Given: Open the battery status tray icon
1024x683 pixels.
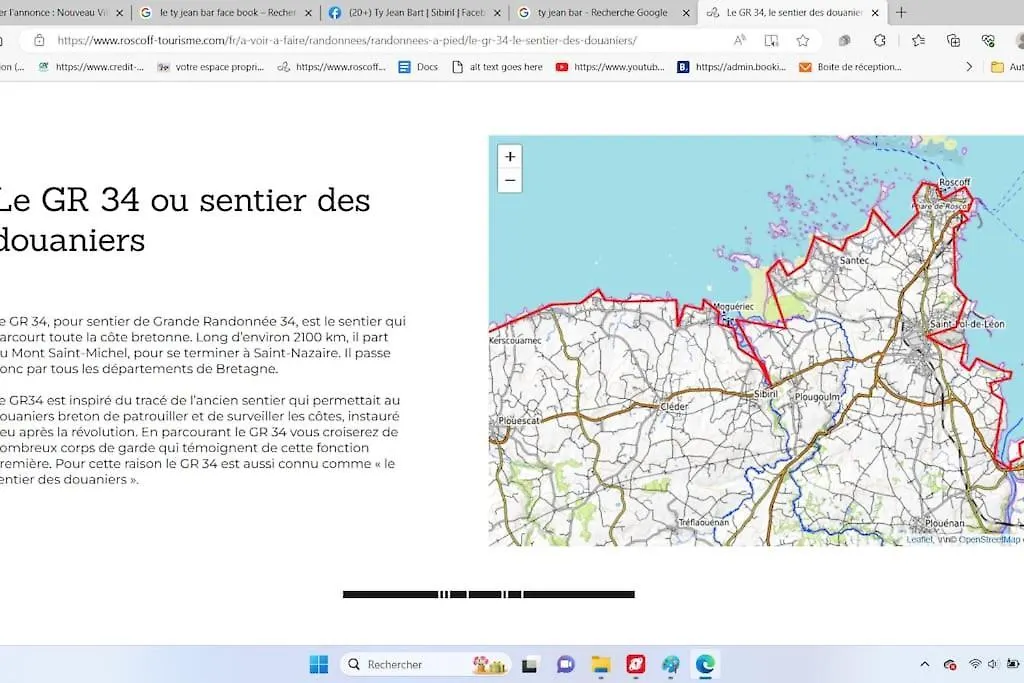Looking at the screenshot, I should (x=1013, y=665).
